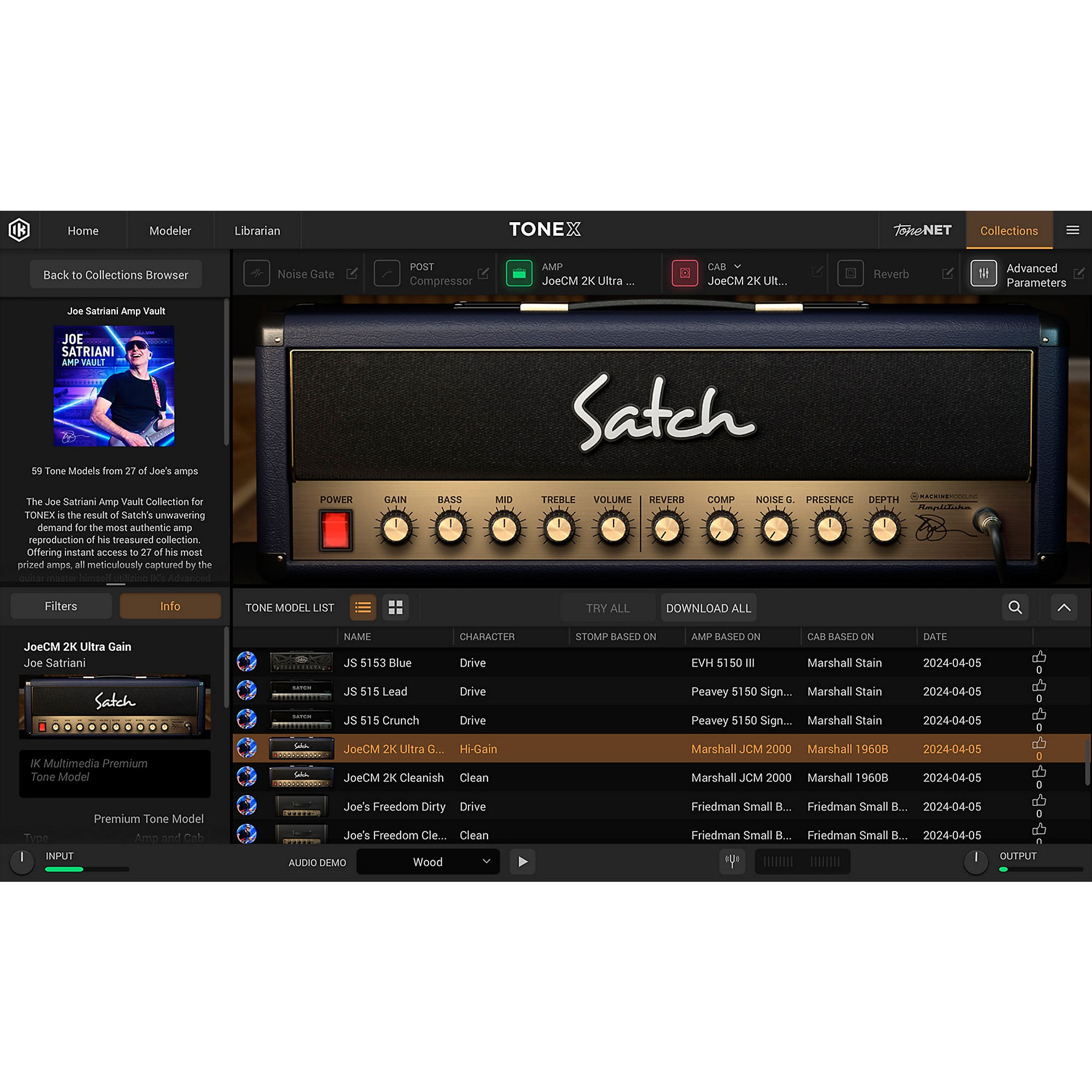Click the INPUT level knob
Screen dimensions: 1092x1092
[22, 862]
